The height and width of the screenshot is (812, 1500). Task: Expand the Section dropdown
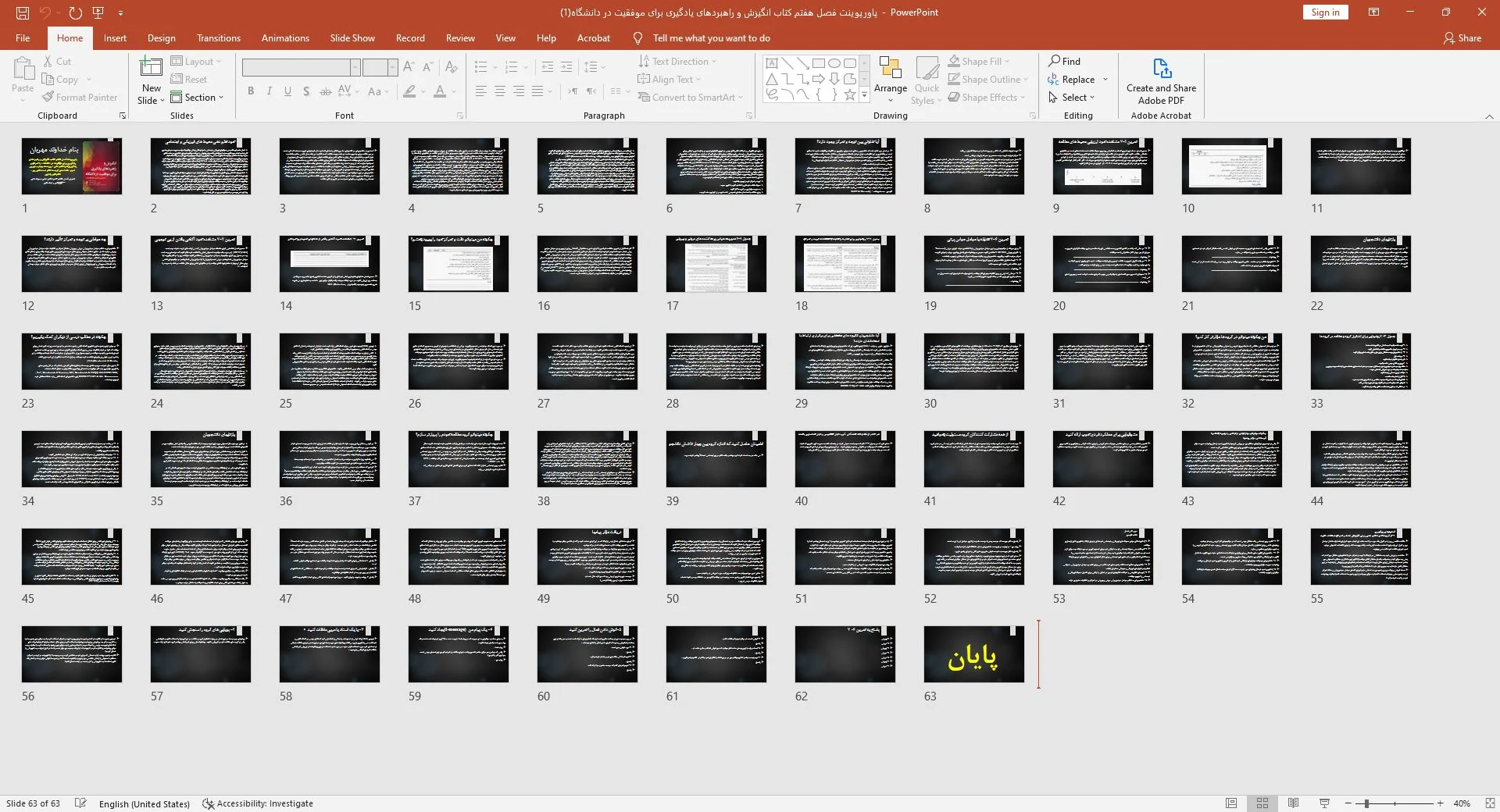pyautogui.click(x=197, y=98)
